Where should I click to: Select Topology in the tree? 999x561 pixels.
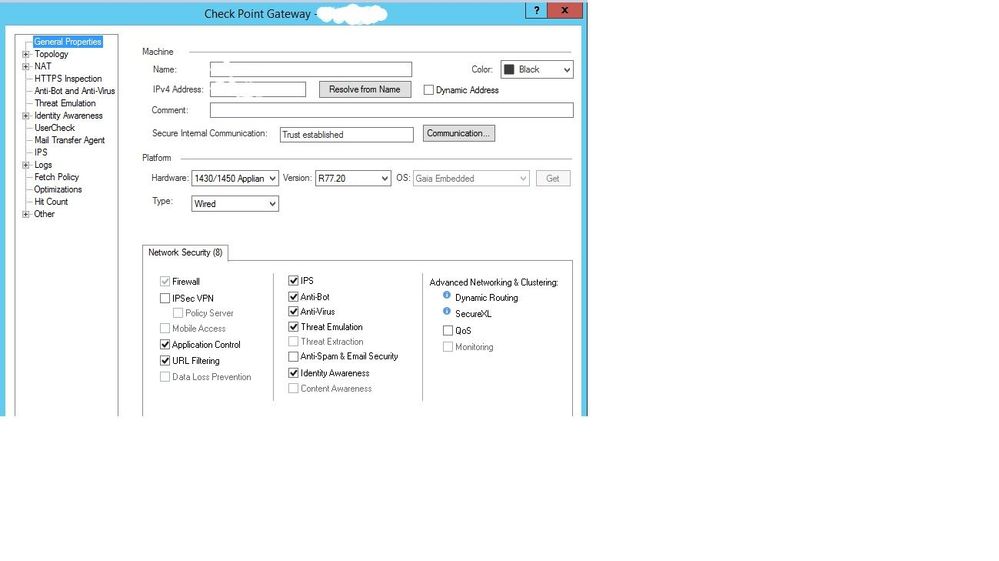point(52,54)
